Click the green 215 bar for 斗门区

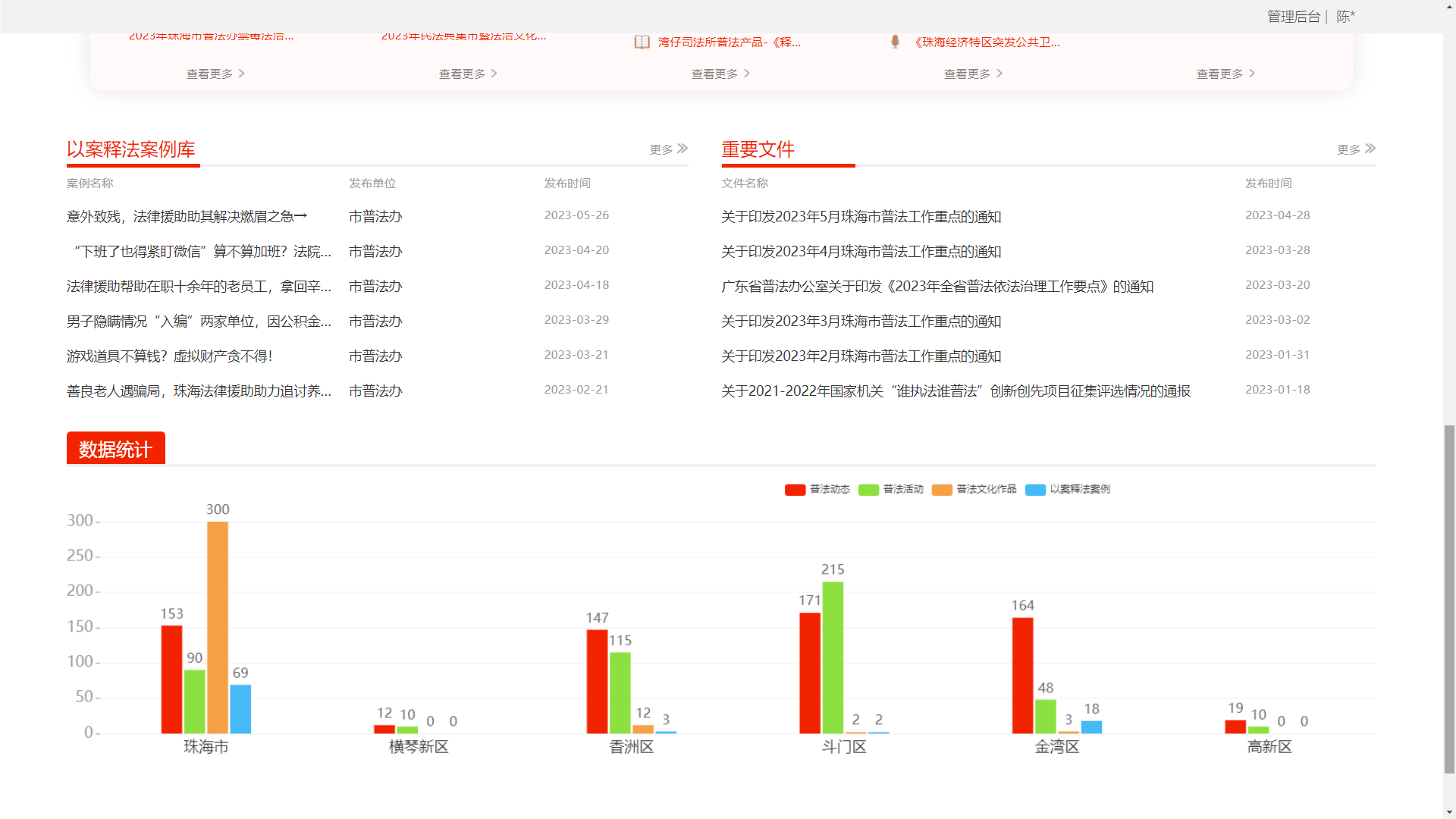pyautogui.click(x=833, y=657)
